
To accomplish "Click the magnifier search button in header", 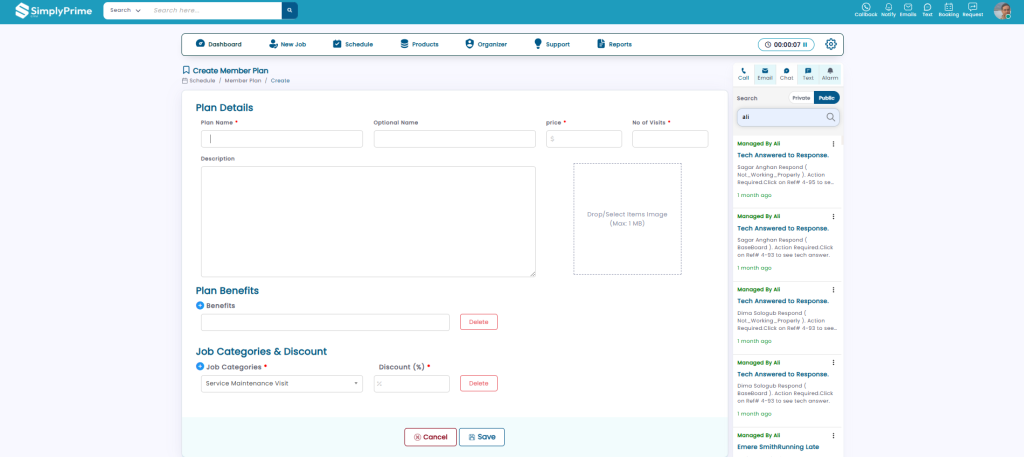I will pos(290,10).
